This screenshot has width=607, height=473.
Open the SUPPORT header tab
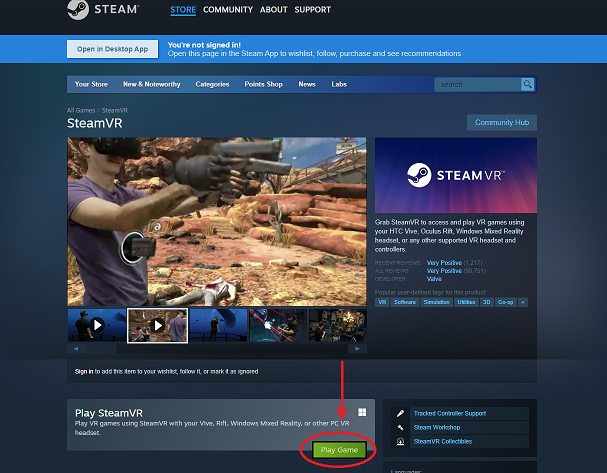point(313,10)
